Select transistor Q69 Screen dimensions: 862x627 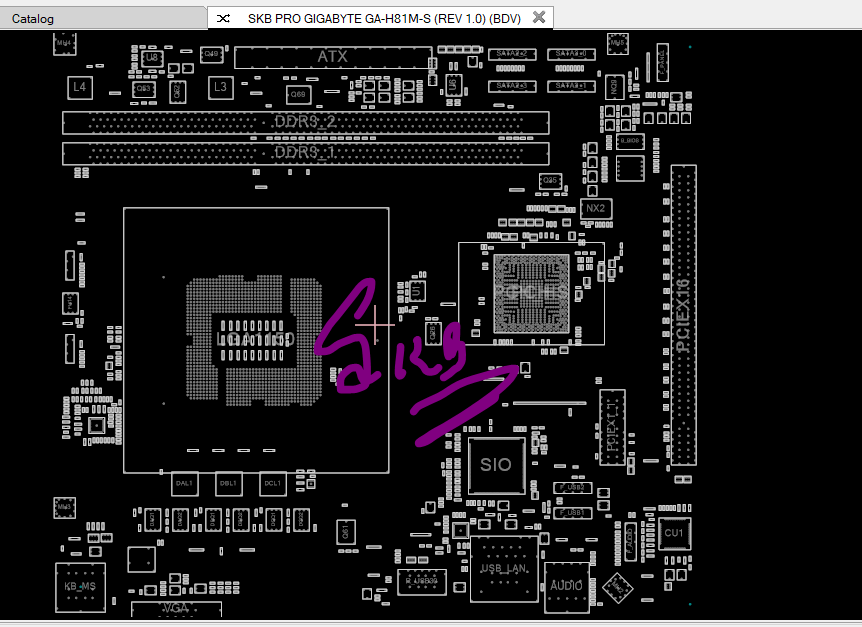[x=299, y=95]
